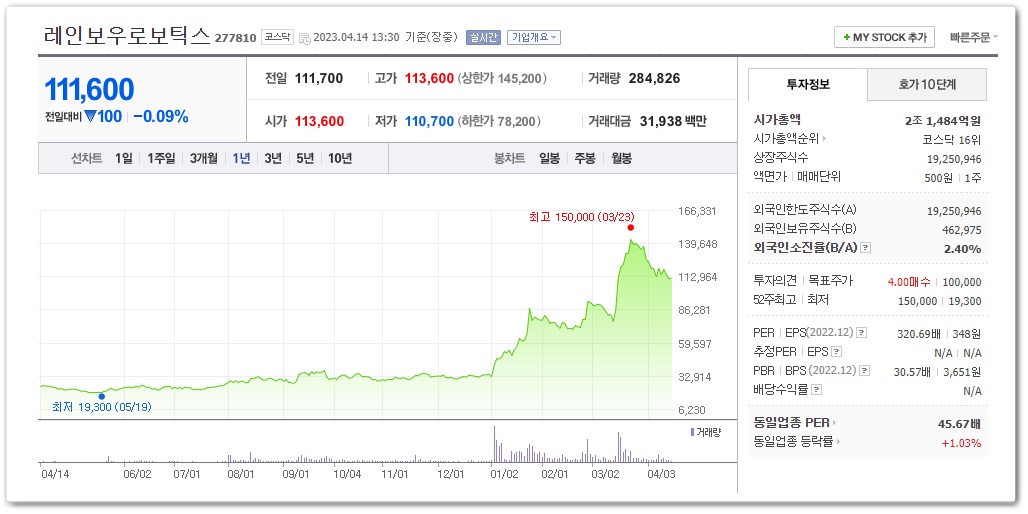Click the help icon next to 외국인소진율(B/A)
Image resolution: width=1028 pixels, height=514 pixels.
pos(866,248)
